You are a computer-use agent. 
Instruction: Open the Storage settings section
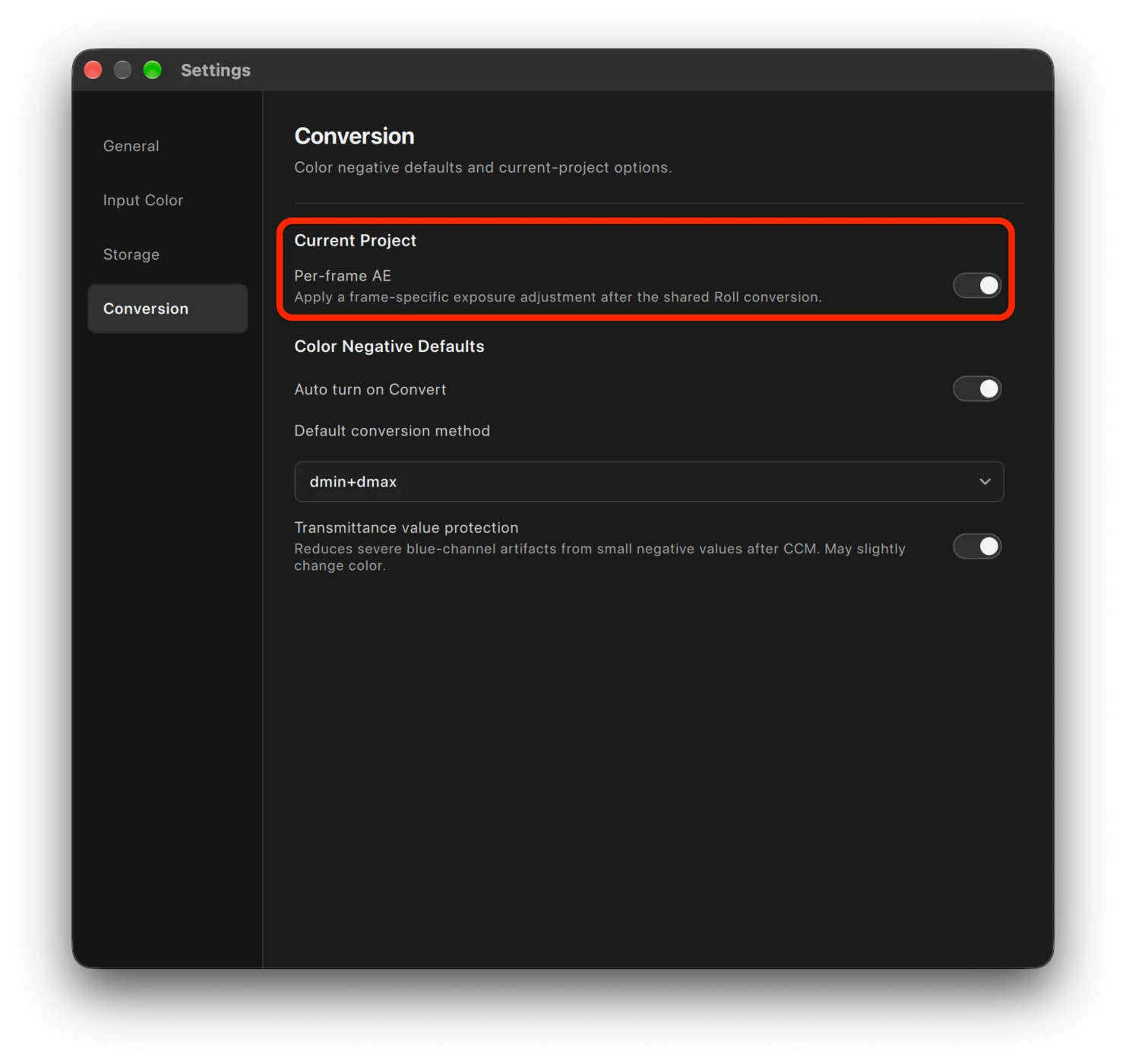167,255
